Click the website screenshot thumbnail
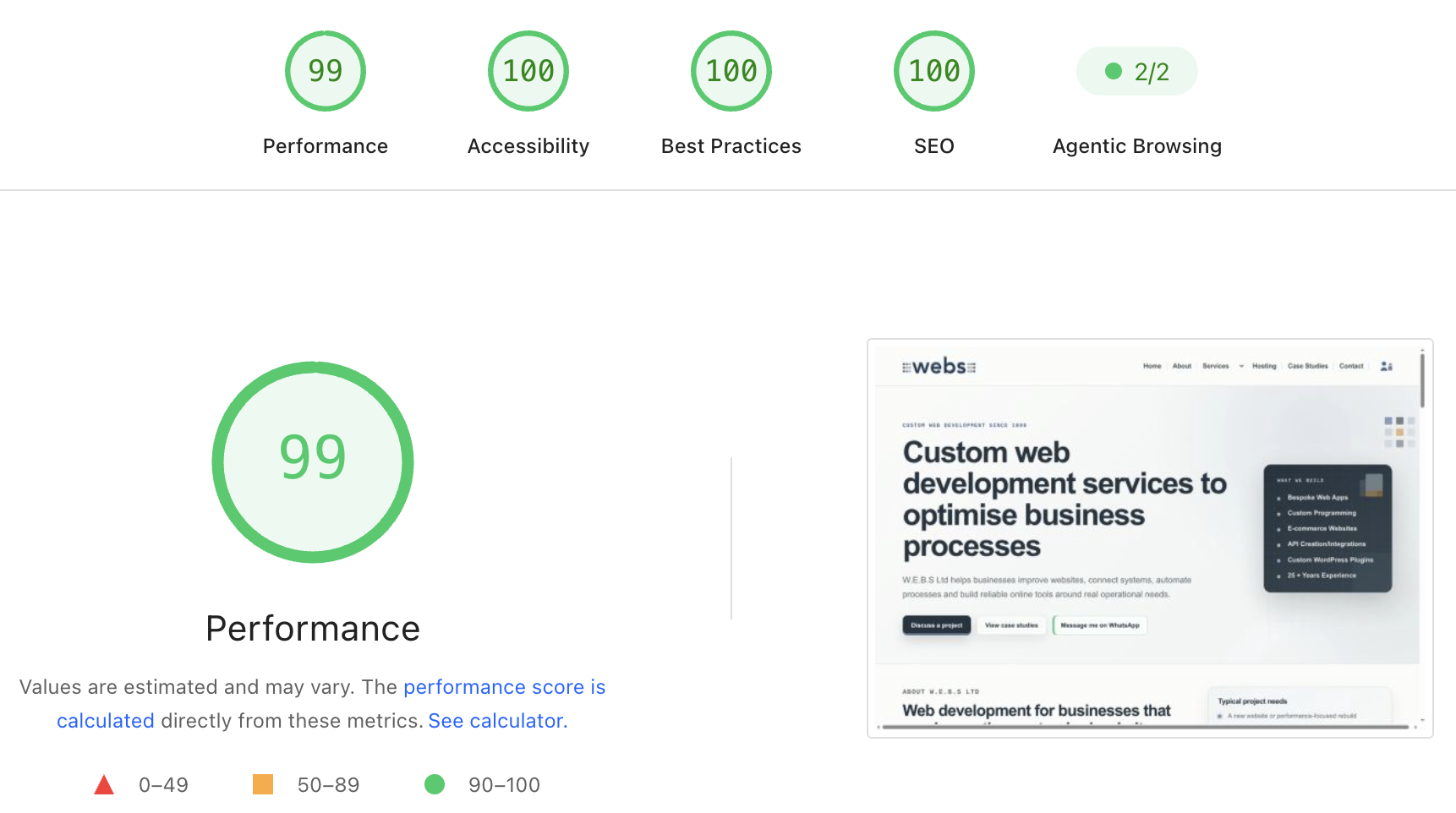 coord(1150,538)
